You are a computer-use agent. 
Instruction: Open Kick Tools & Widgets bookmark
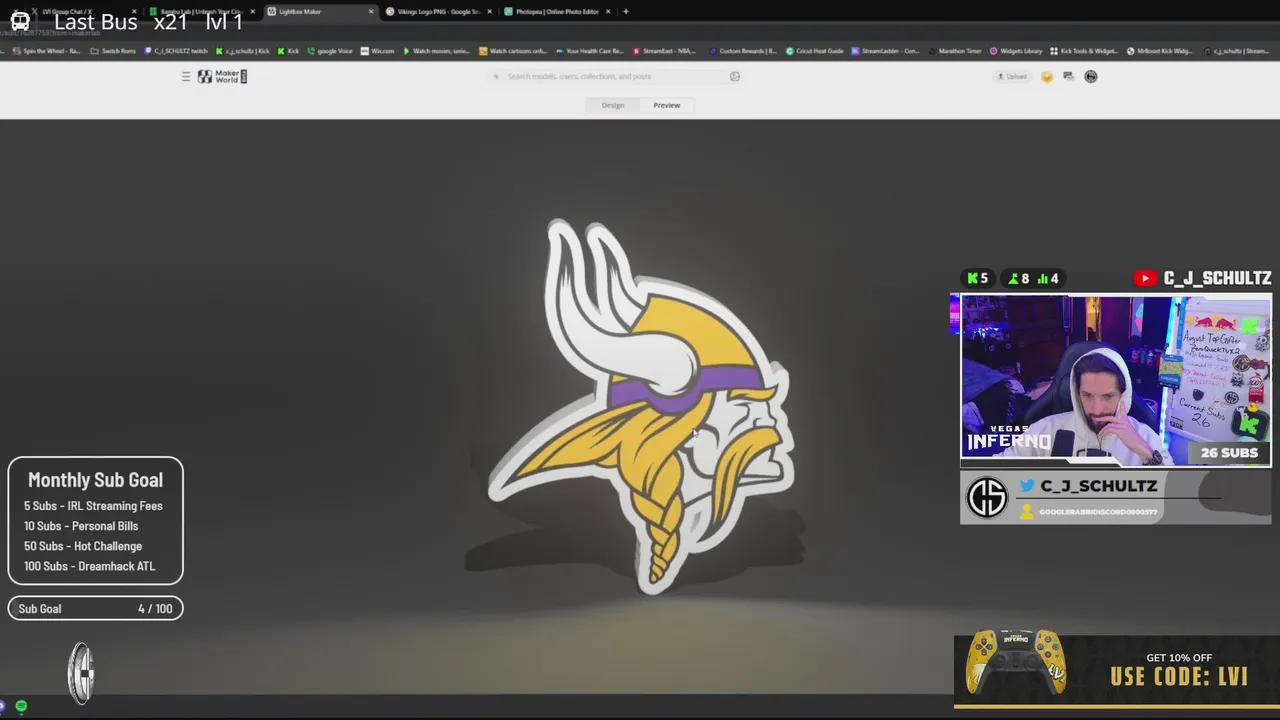[x=1084, y=51]
